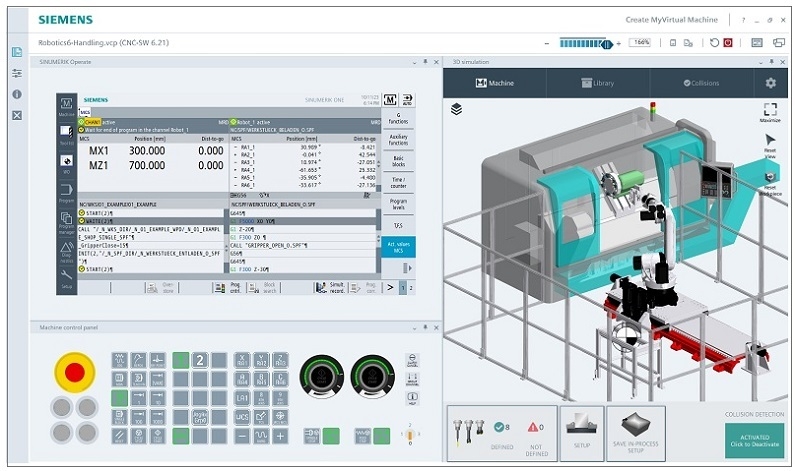
Task: Click the windows arrangement icon in top toolbar
Action: (779, 43)
